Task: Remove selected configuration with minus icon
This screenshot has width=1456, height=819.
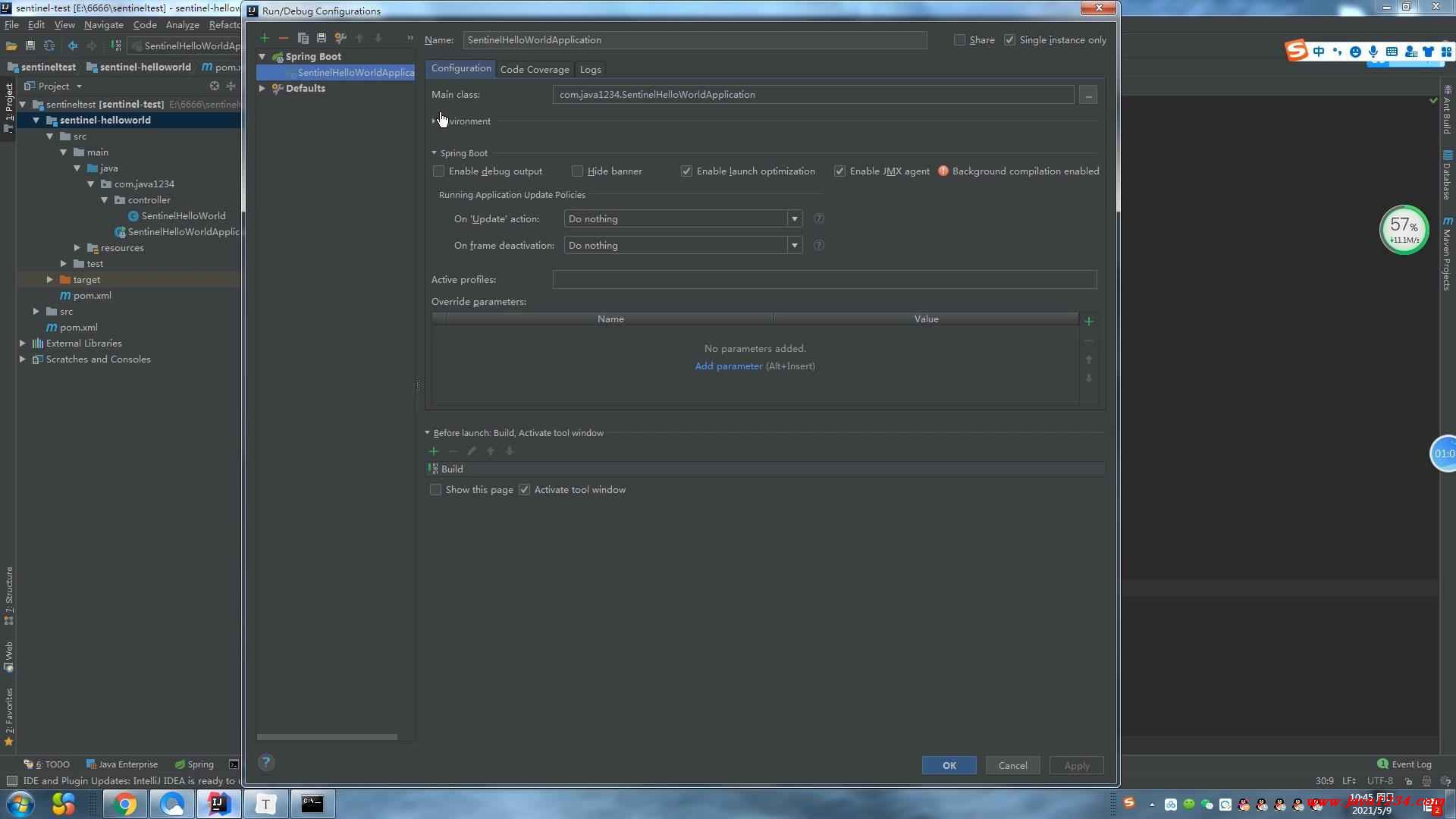Action: click(284, 38)
